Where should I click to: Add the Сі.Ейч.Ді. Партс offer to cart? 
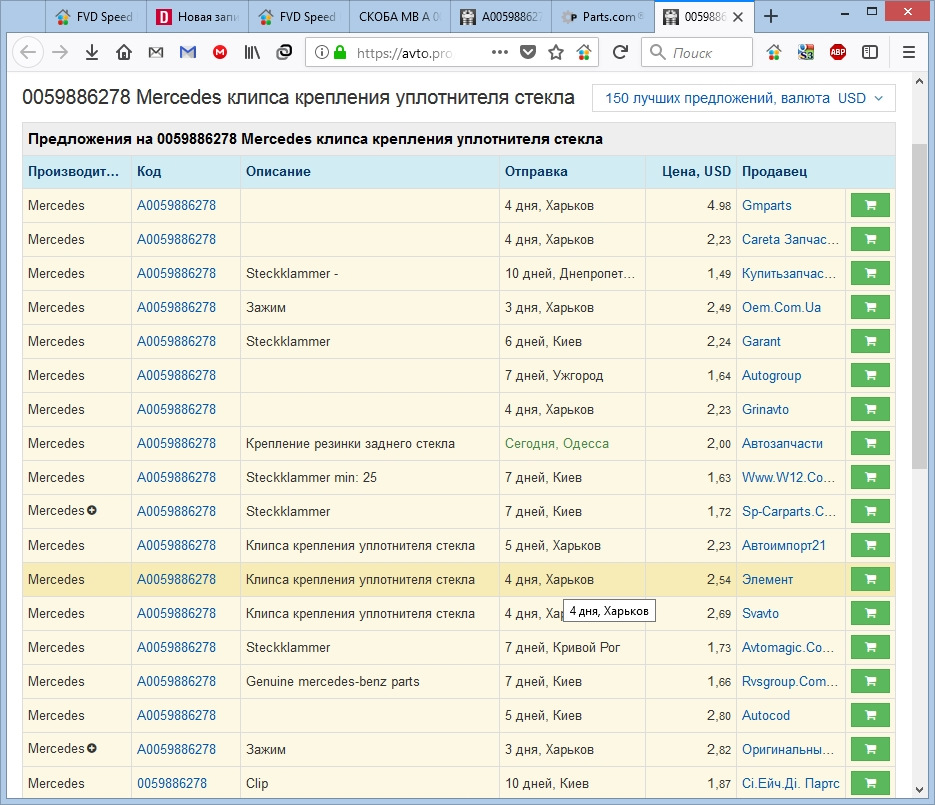(x=870, y=783)
